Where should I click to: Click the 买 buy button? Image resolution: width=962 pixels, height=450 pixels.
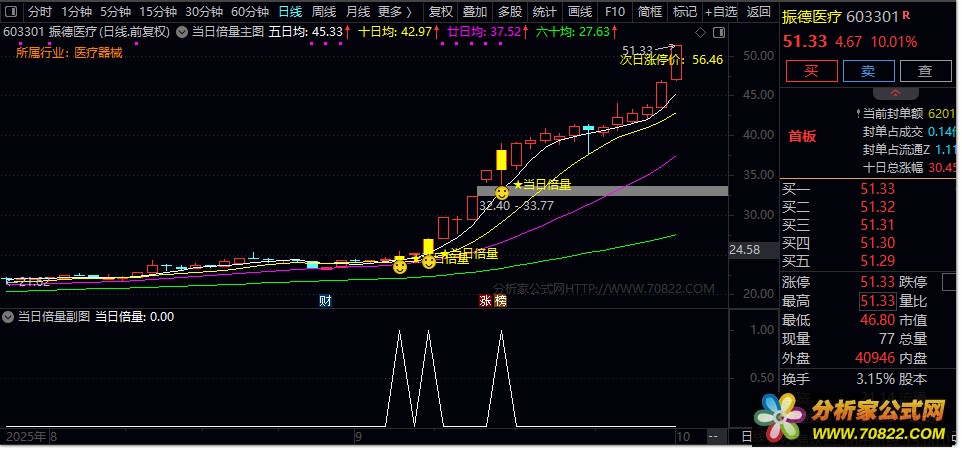tap(812, 71)
